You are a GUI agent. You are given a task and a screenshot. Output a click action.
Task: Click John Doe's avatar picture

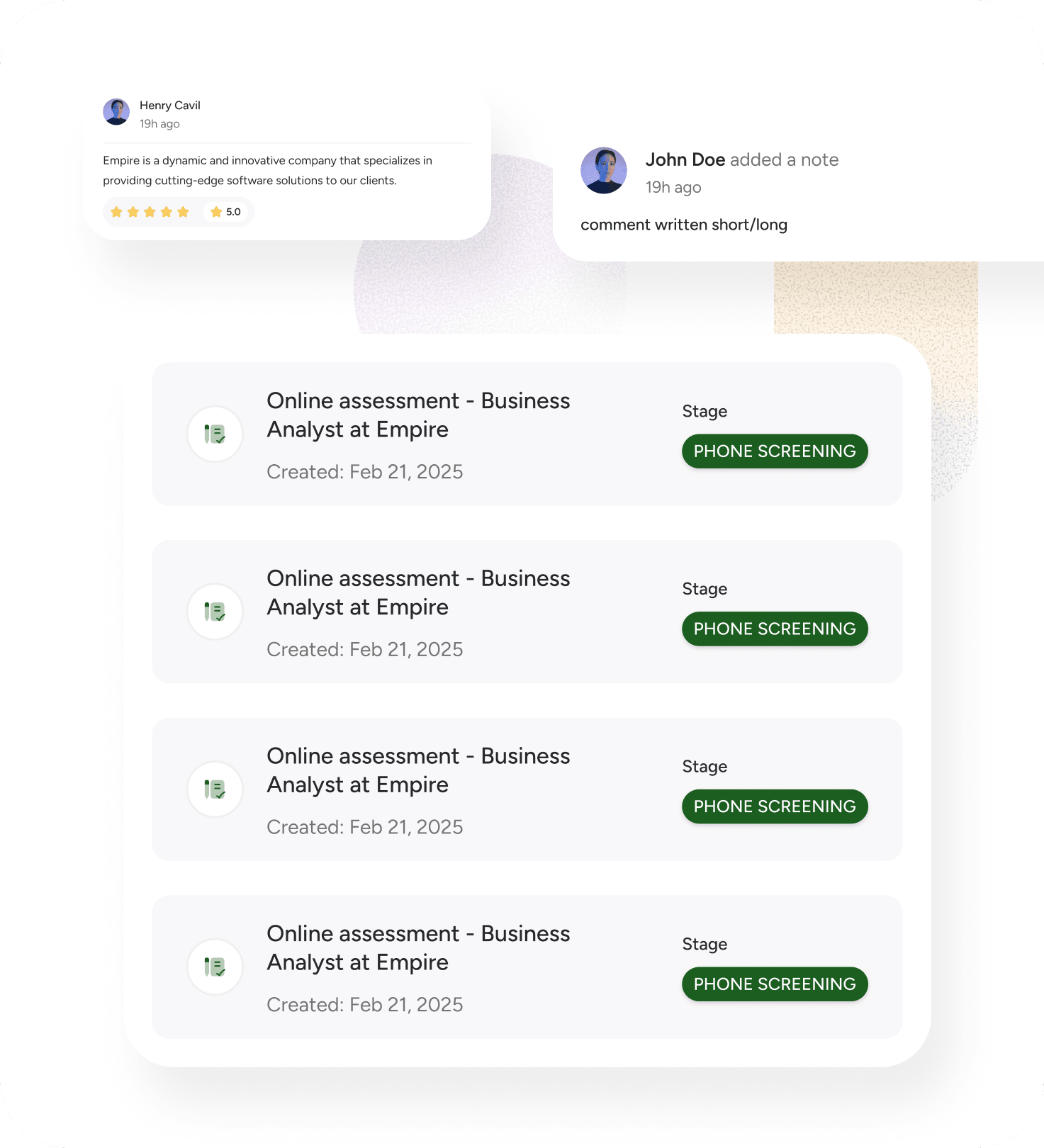(x=604, y=171)
